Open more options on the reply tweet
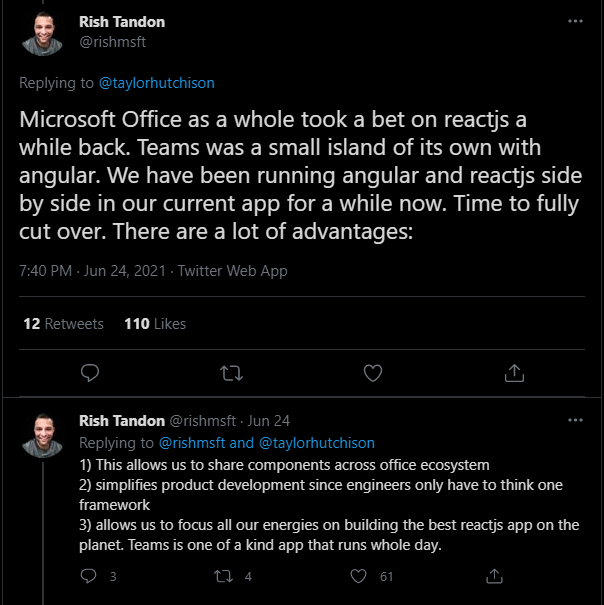 point(575,420)
